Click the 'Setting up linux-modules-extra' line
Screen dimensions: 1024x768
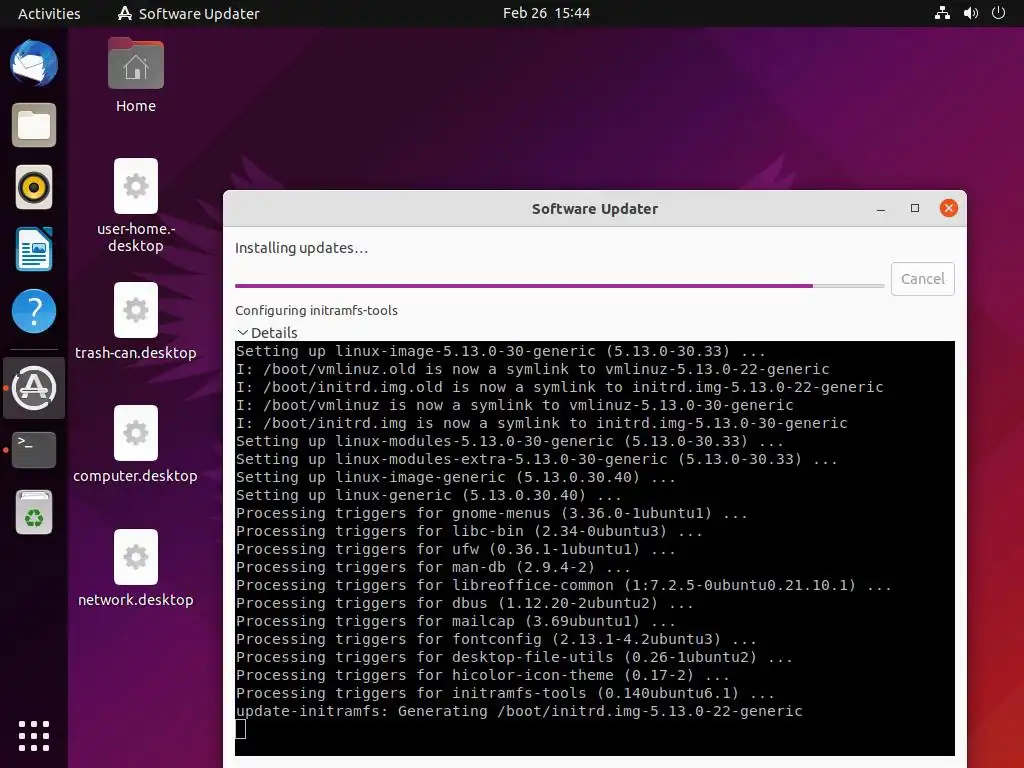point(536,459)
